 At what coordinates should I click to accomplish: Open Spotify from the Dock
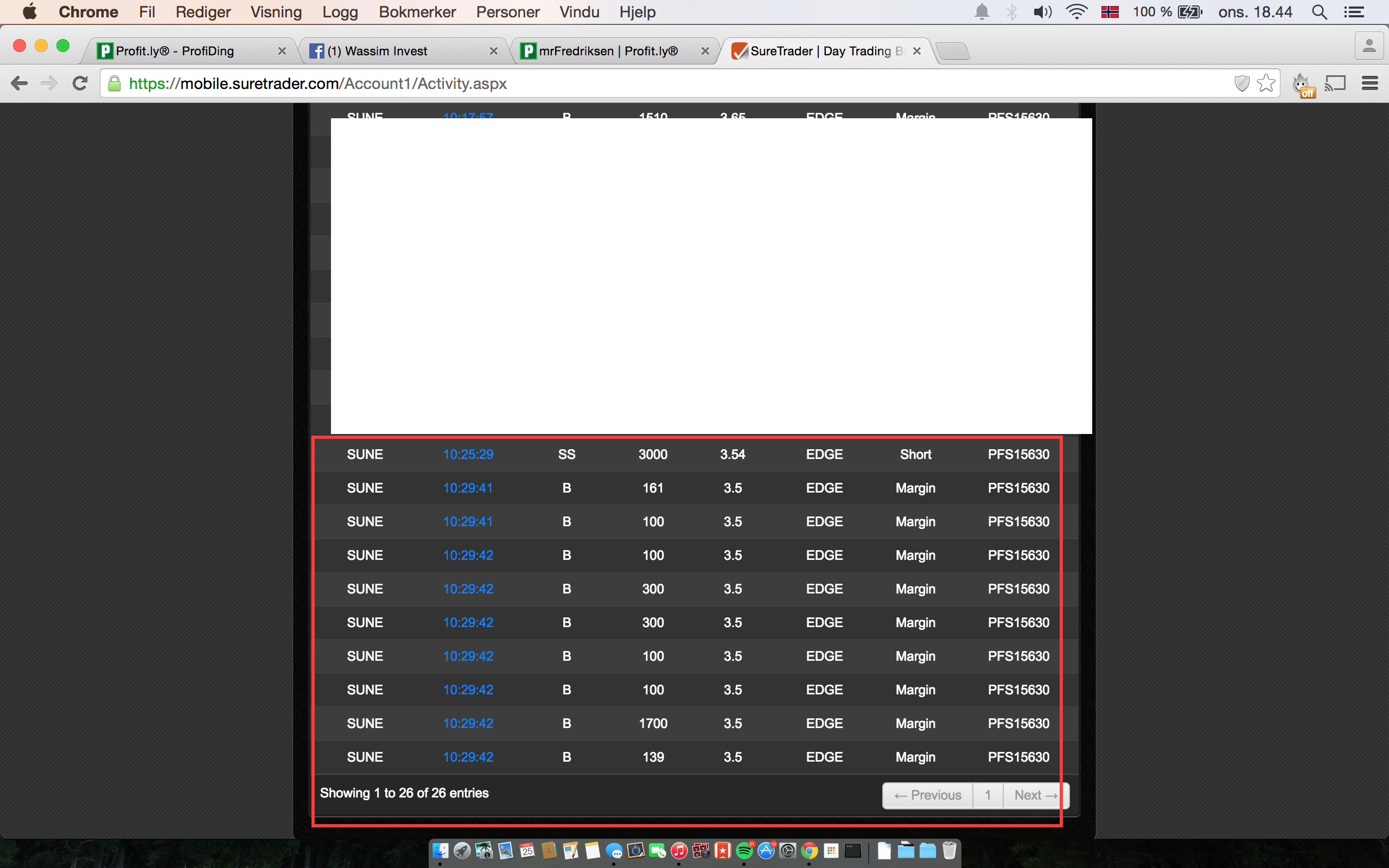tap(744, 851)
